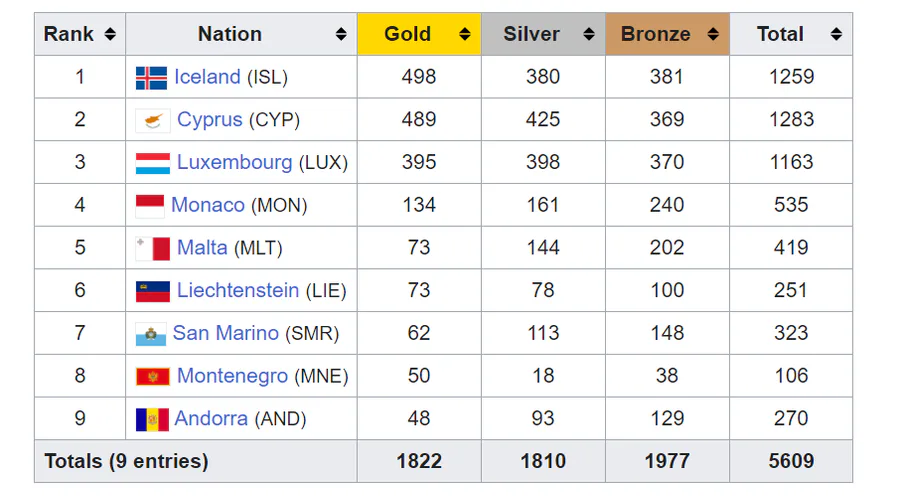
Task: Sort by Bronze medal count arrows
Action: (713, 34)
